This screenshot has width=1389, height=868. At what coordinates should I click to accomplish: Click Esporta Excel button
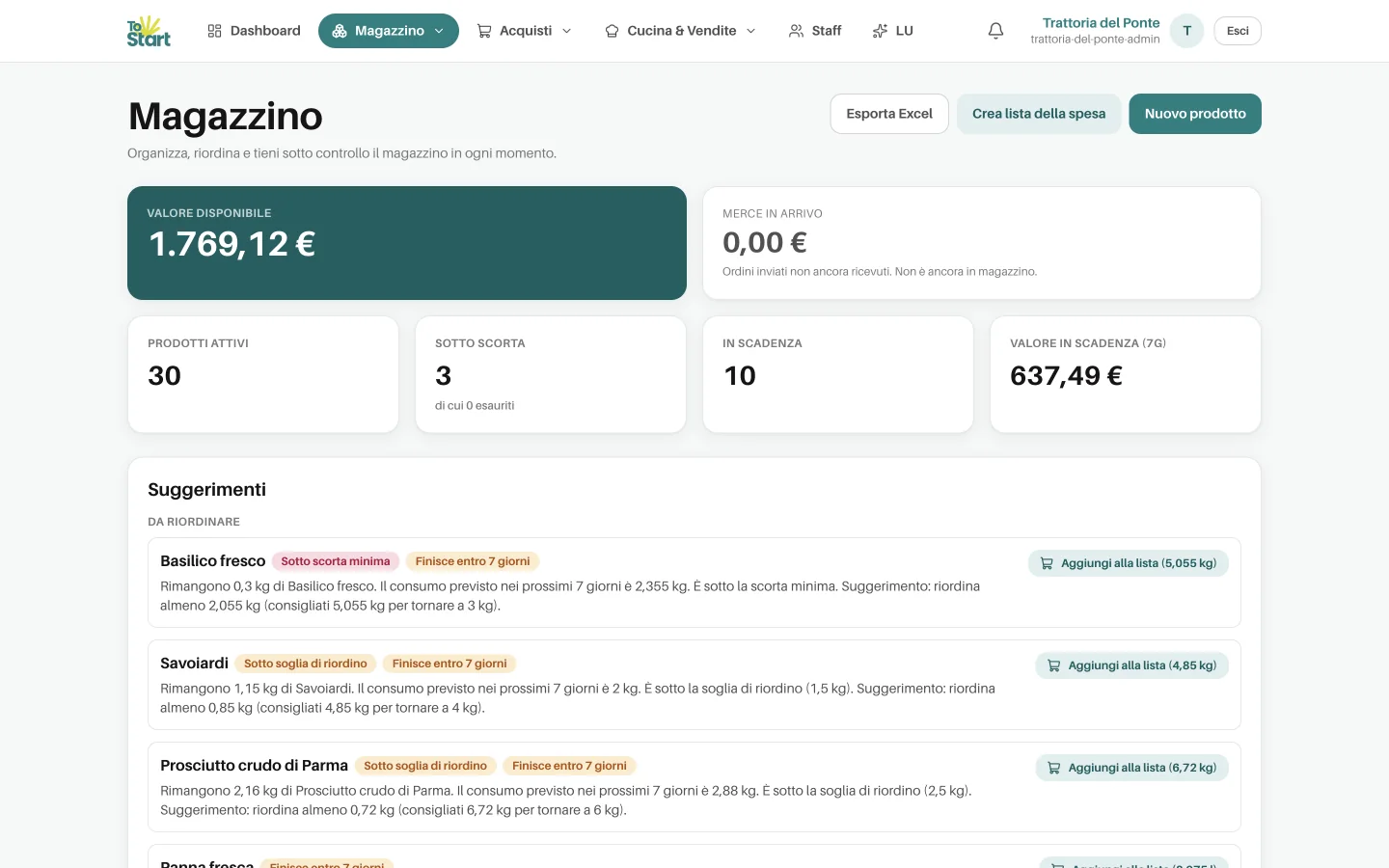click(x=889, y=114)
